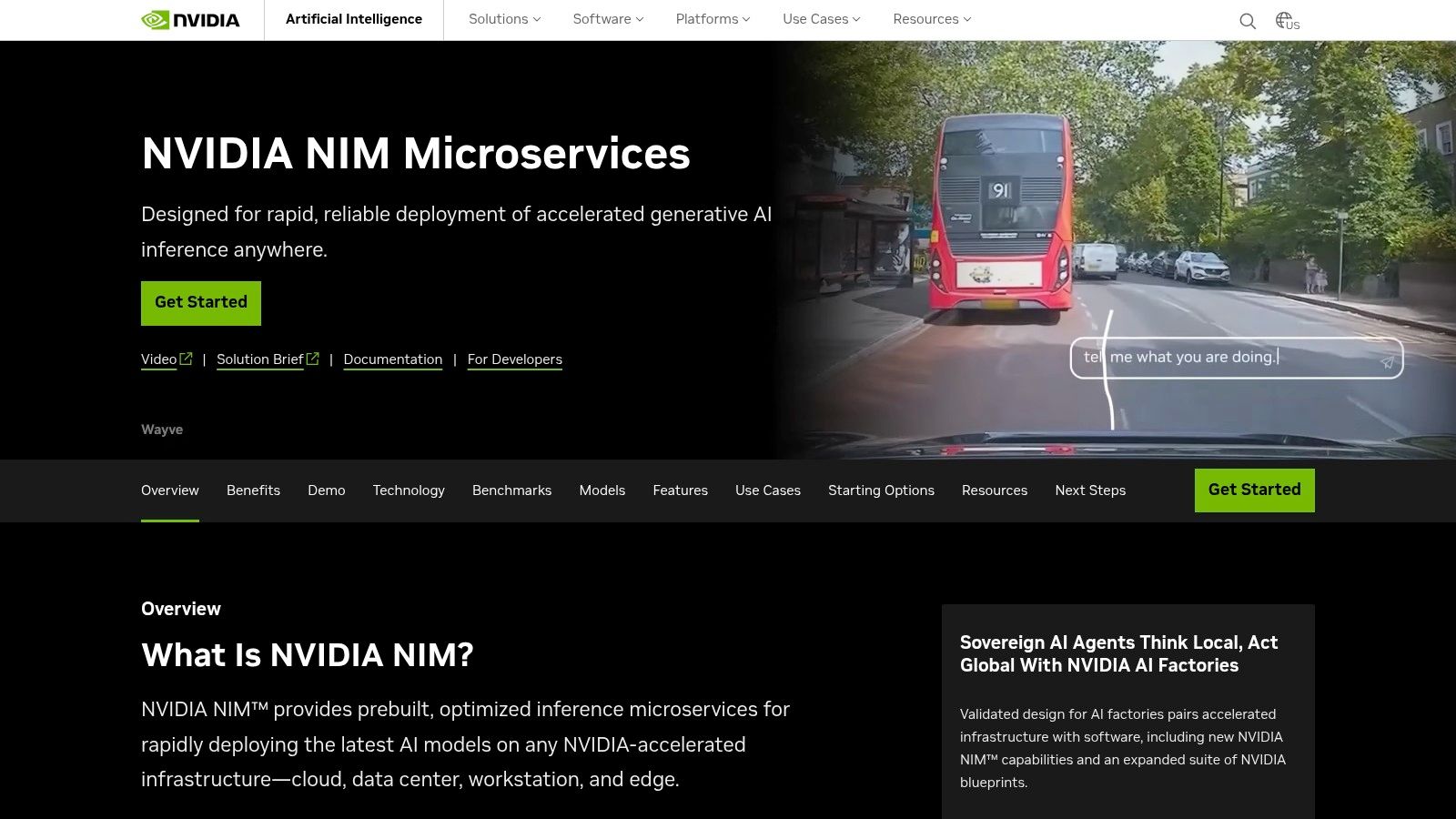
Task: Click Get Started in the section bar
Action: pos(1254,490)
